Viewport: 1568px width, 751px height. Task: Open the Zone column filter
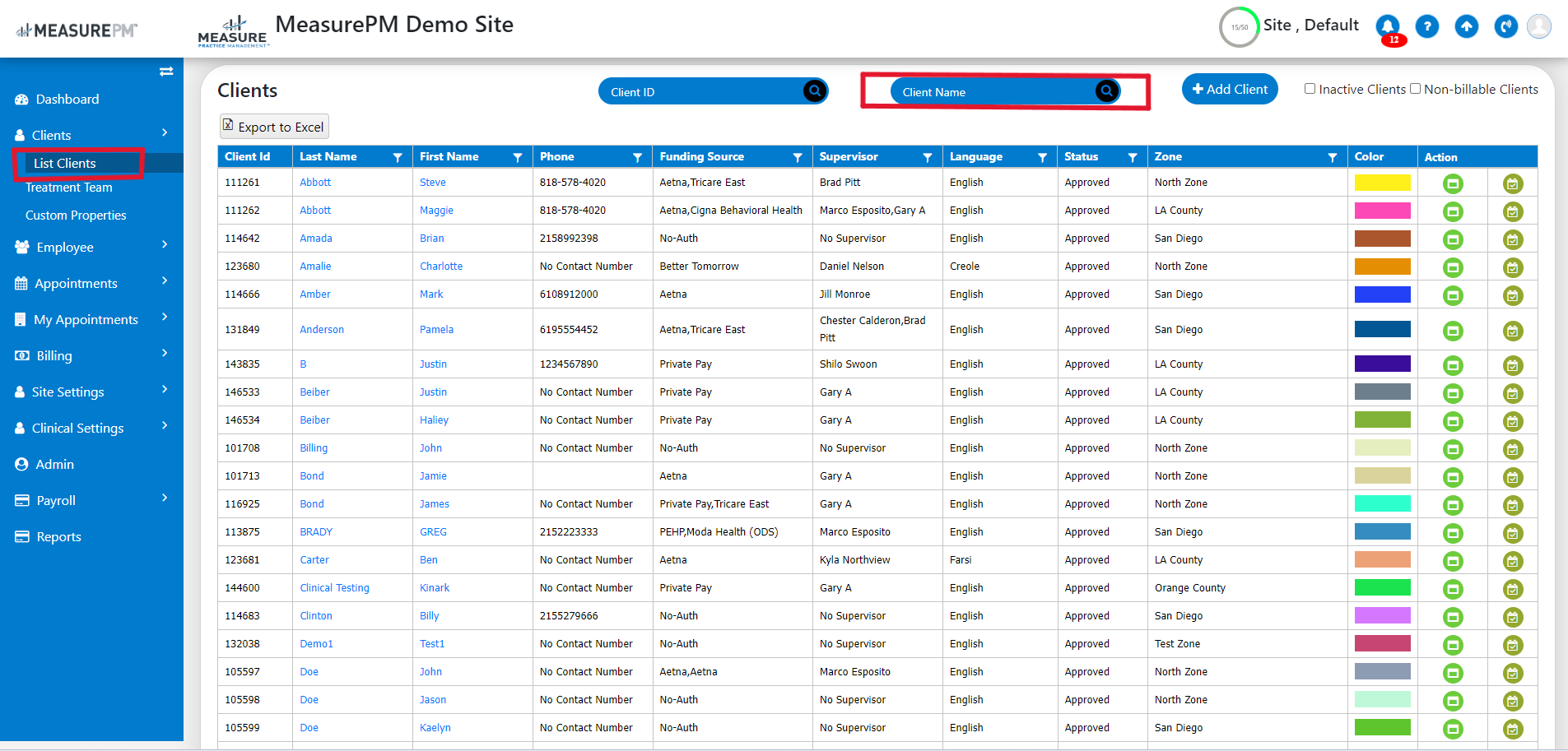point(1333,157)
